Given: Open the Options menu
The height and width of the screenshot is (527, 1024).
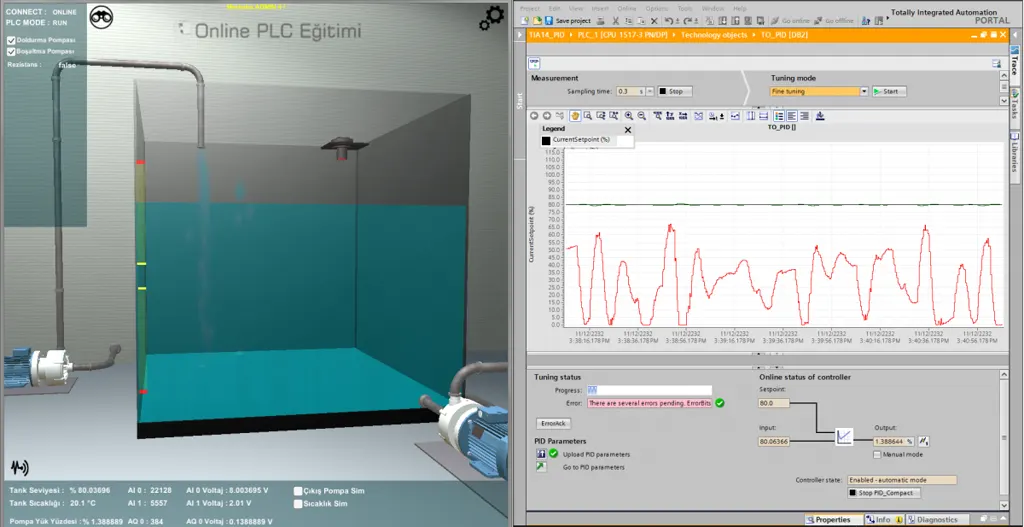Looking at the screenshot, I should point(657,8).
